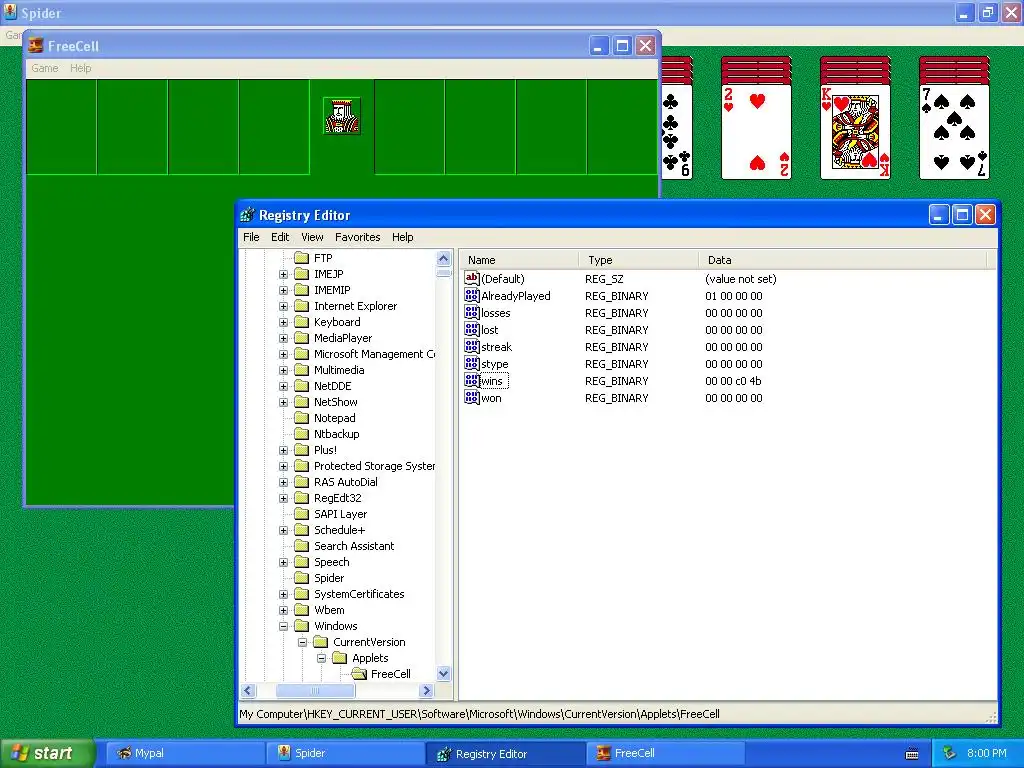This screenshot has height=768, width=1024.
Task: Click the Ntbackup folder icon
Action: (x=301, y=434)
